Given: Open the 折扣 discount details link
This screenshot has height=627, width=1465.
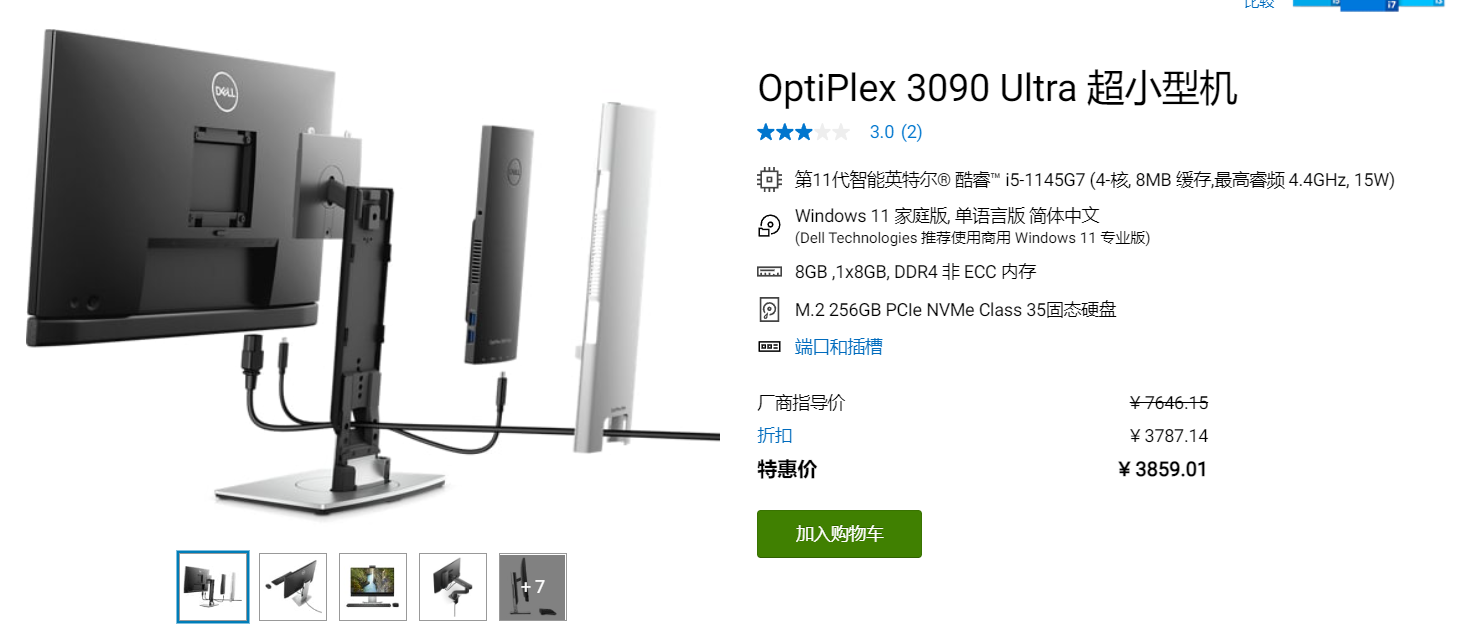Looking at the screenshot, I should [775, 435].
